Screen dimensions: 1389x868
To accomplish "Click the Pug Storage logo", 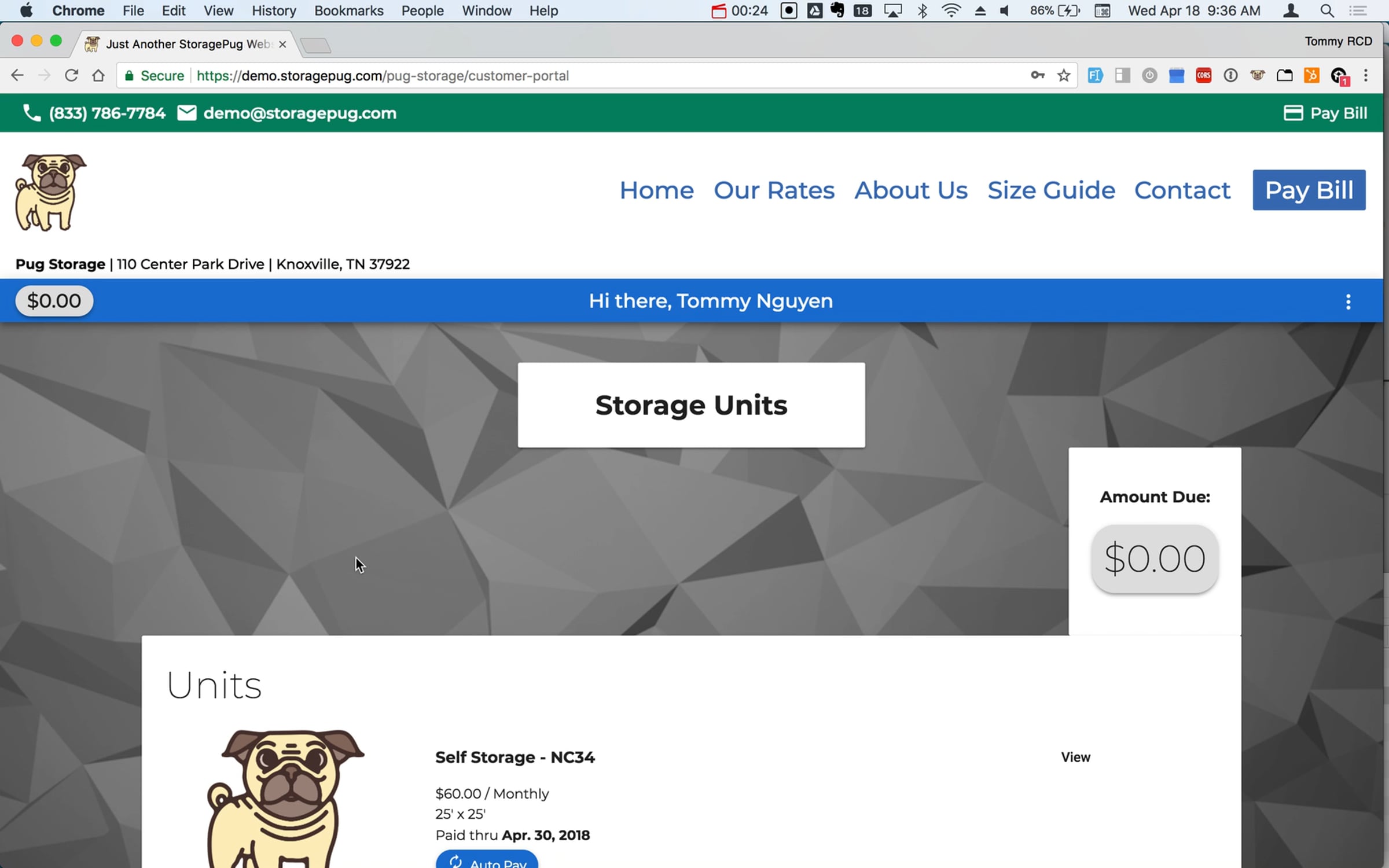I will pyautogui.click(x=51, y=193).
